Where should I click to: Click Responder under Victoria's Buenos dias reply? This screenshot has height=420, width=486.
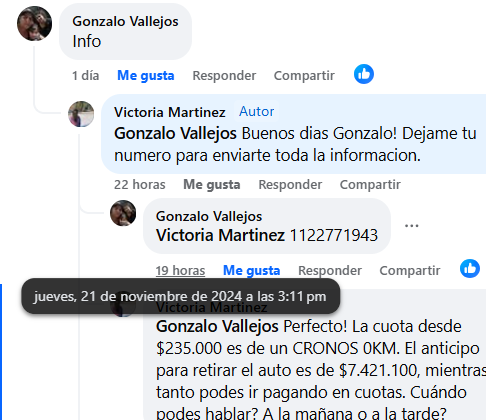click(x=290, y=185)
